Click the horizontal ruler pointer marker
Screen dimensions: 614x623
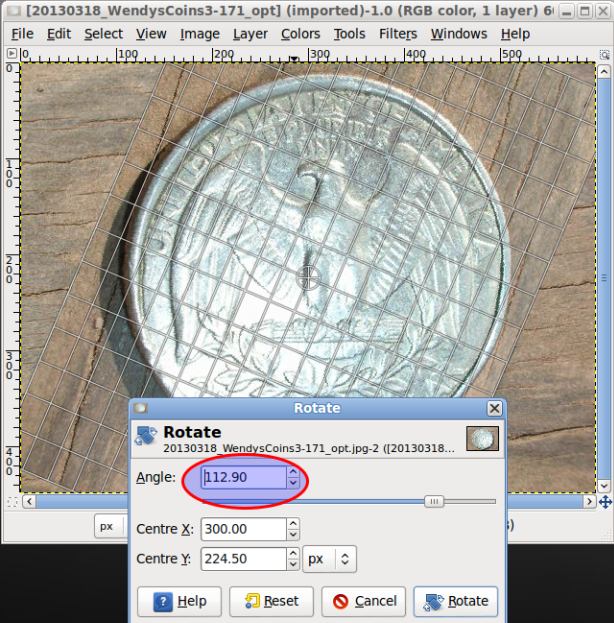point(294,59)
